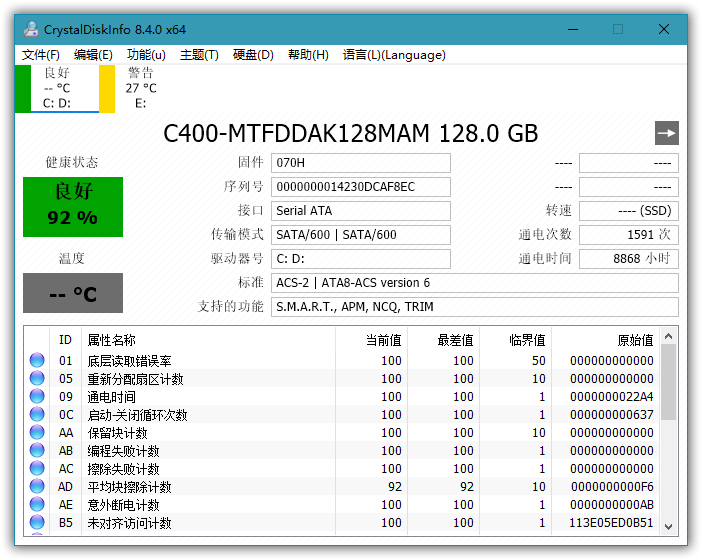The image size is (702, 560).
Task: Click the power on count field 1591 次
Action: click(x=629, y=235)
